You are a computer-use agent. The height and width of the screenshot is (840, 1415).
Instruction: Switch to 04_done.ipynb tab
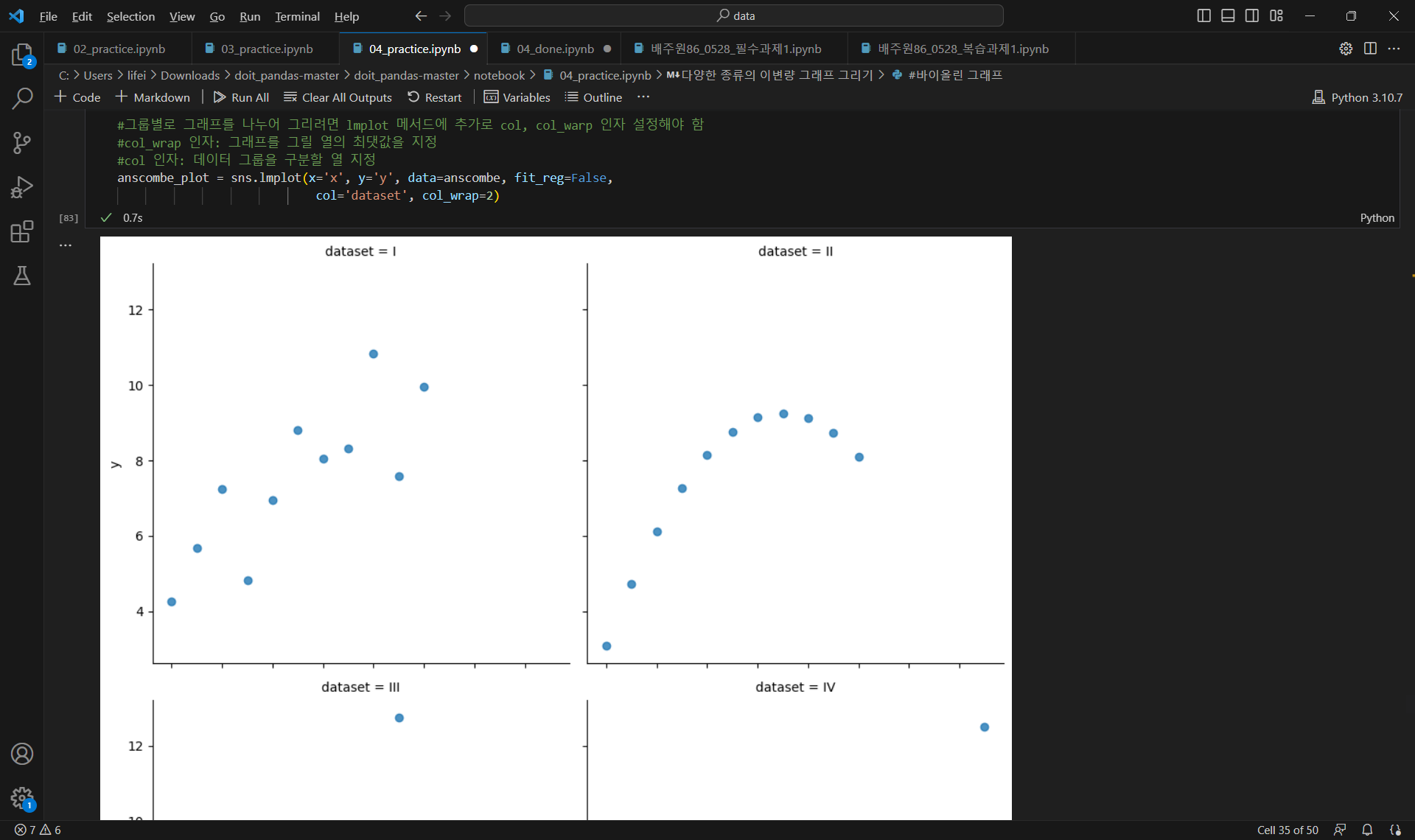554,49
